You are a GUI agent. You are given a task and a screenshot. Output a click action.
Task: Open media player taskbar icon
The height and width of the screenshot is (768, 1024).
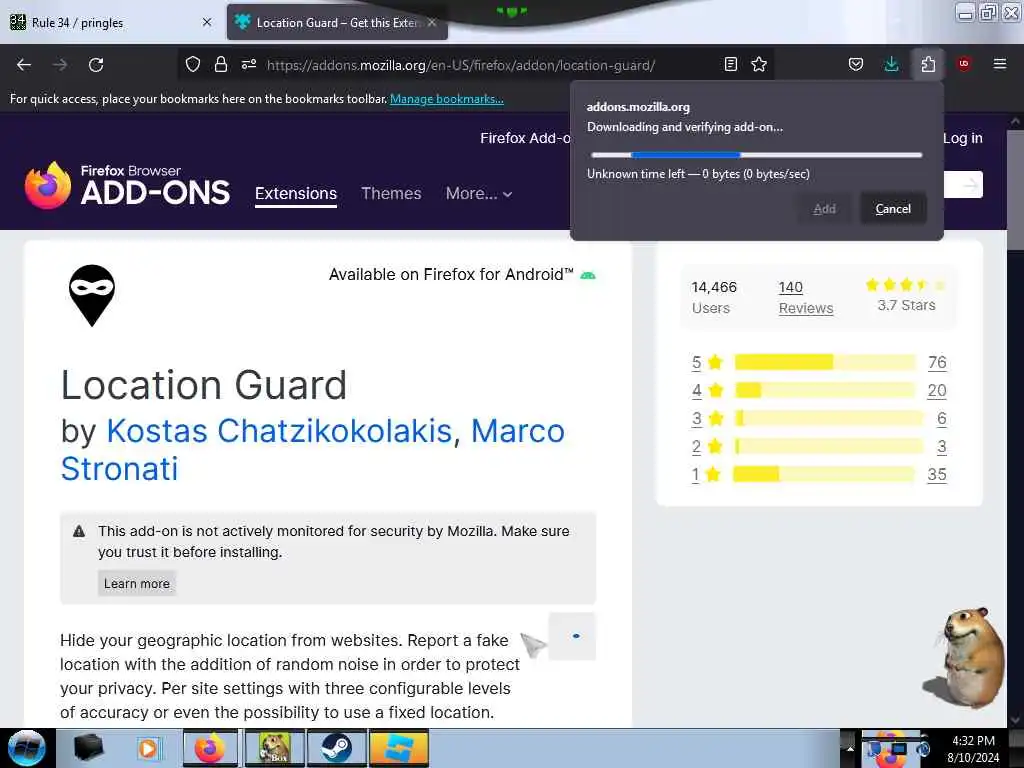(x=148, y=748)
